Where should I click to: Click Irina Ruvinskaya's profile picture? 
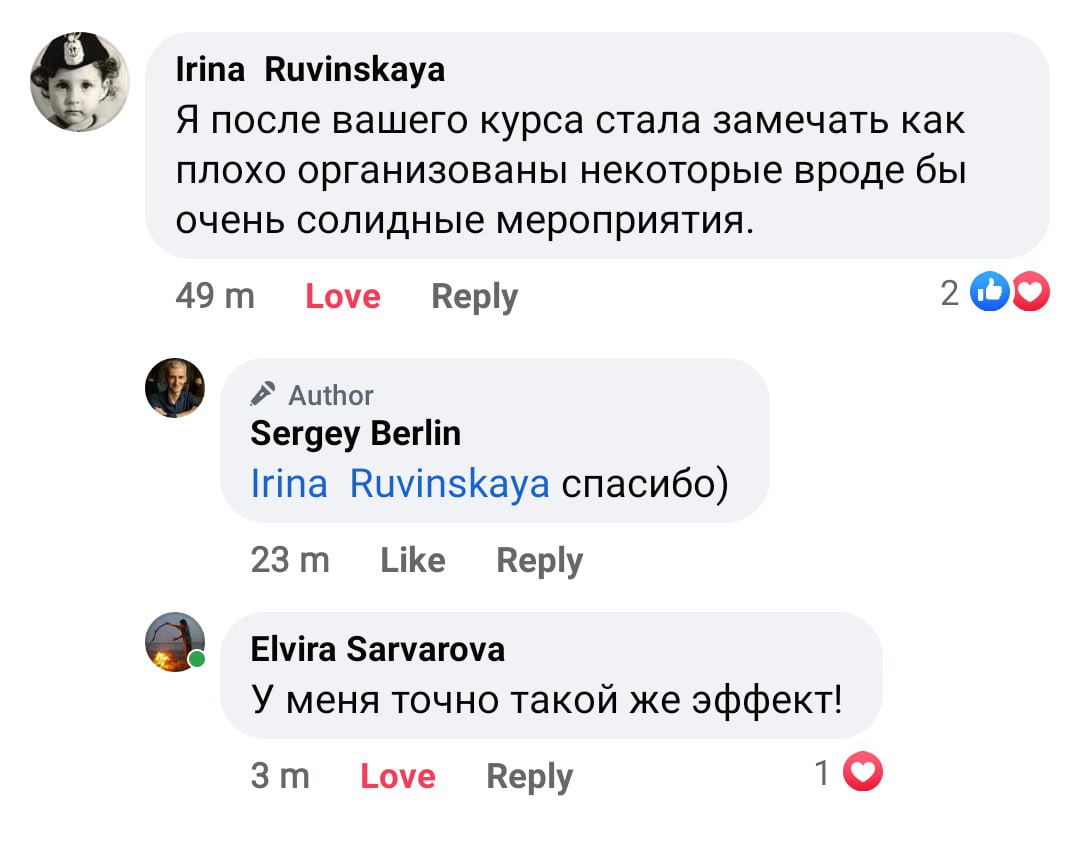click(80, 82)
